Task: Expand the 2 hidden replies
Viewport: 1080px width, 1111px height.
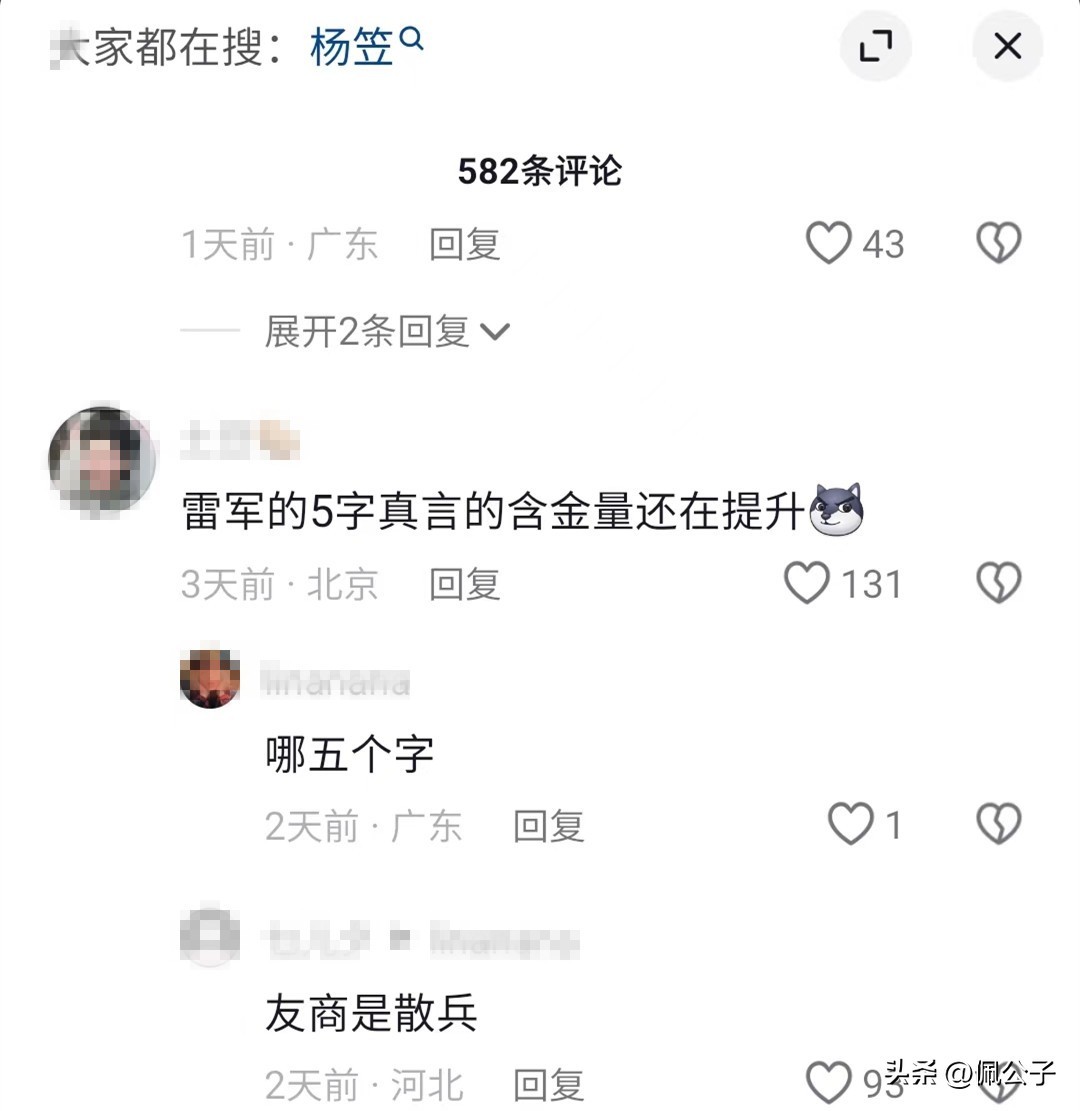Action: [x=366, y=332]
